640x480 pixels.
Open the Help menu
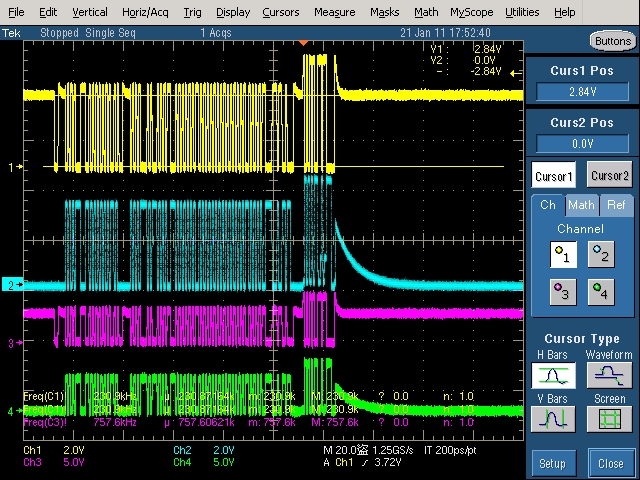(564, 12)
